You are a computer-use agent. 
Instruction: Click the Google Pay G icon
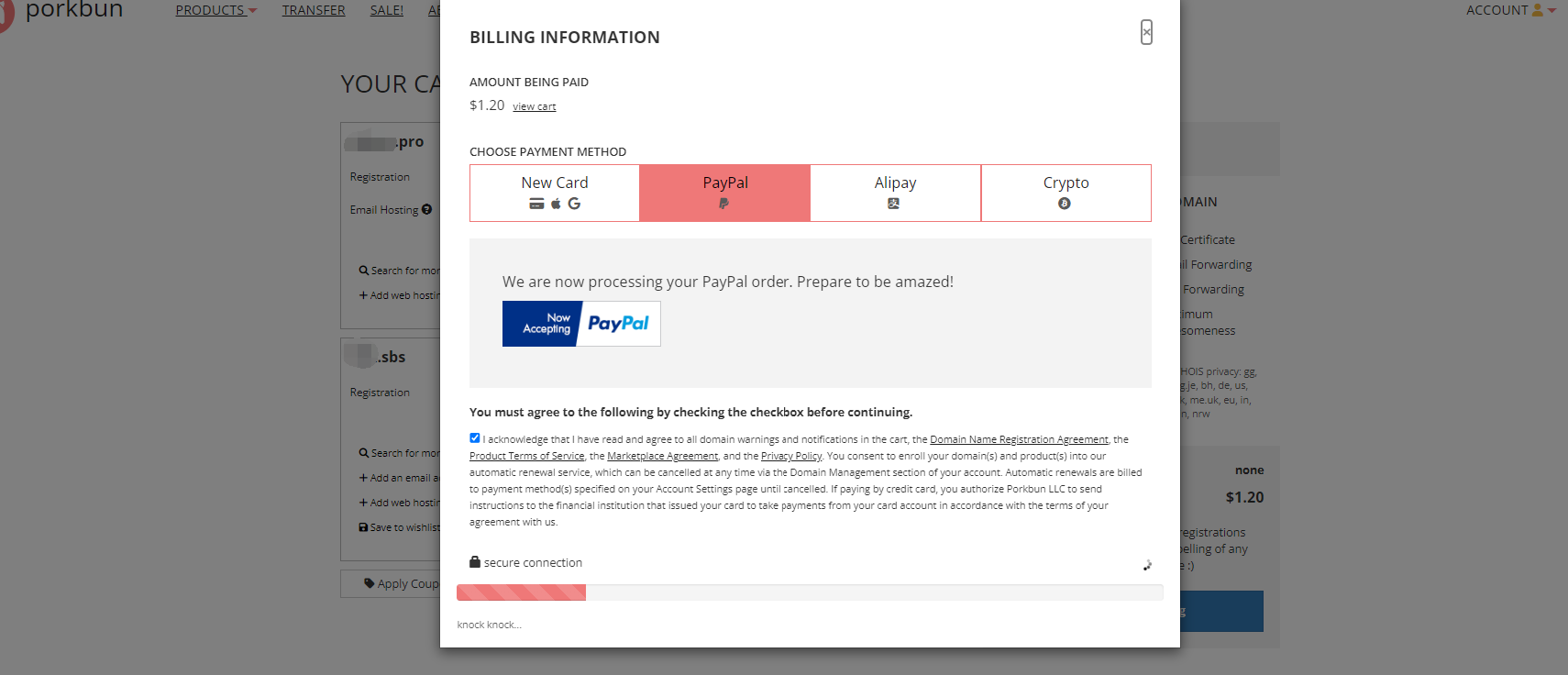coord(574,204)
